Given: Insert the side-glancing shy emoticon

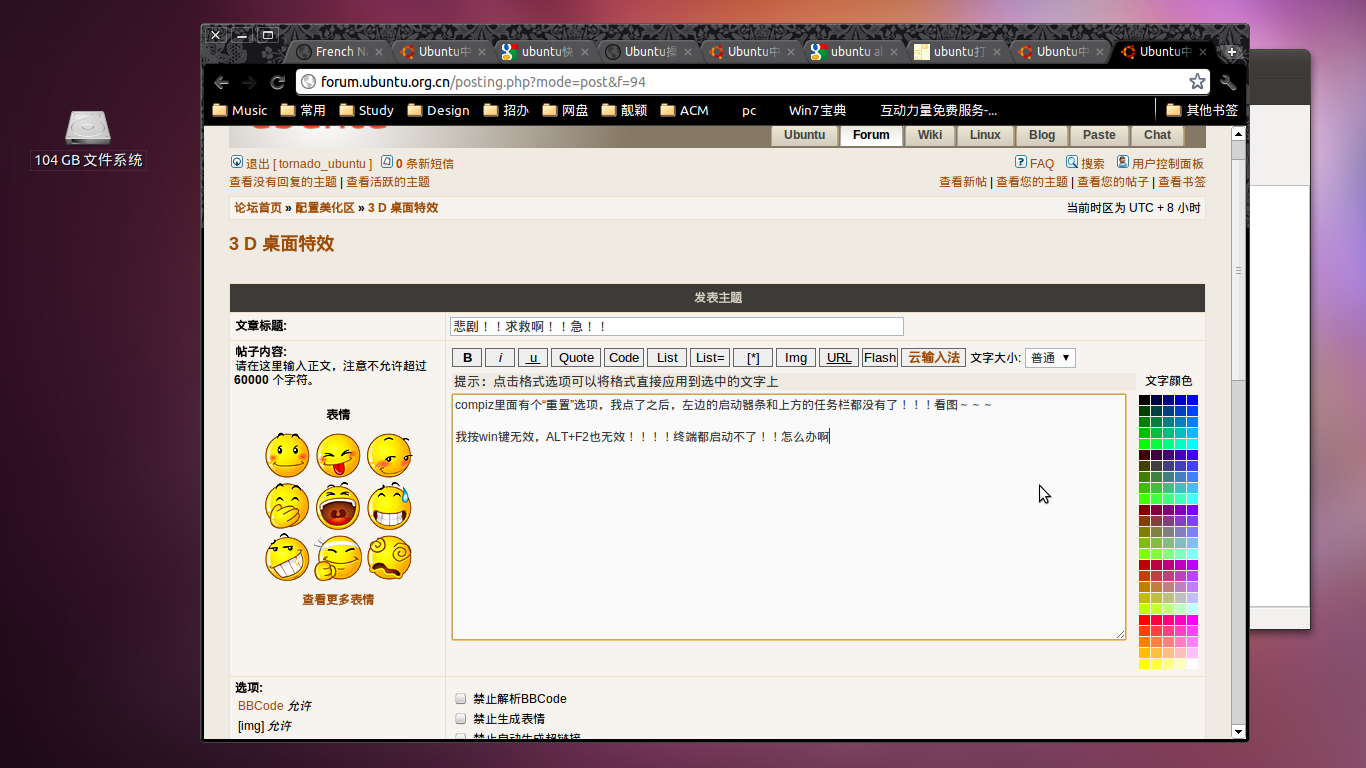Looking at the screenshot, I should (x=389, y=455).
